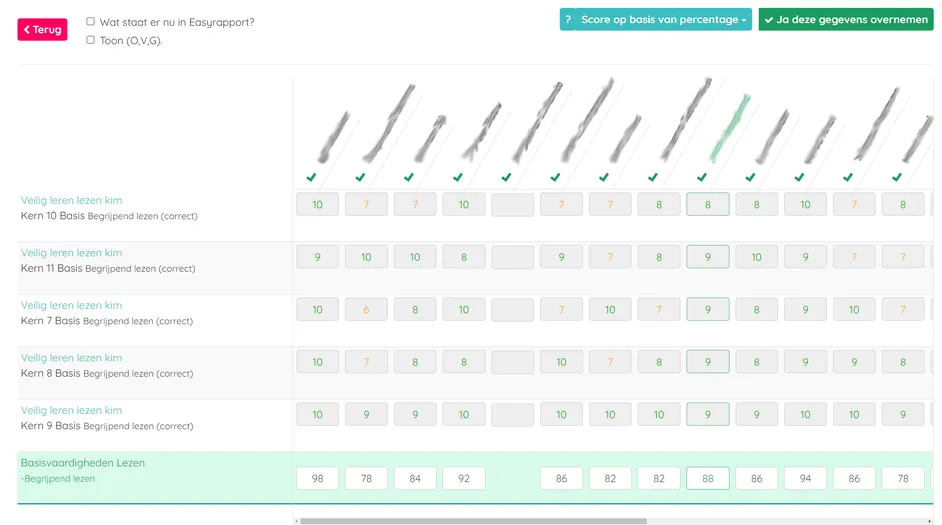Click green-outlined 9 in Kern 8 row
This screenshot has width=942, height=525.
[x=708, y=362]
